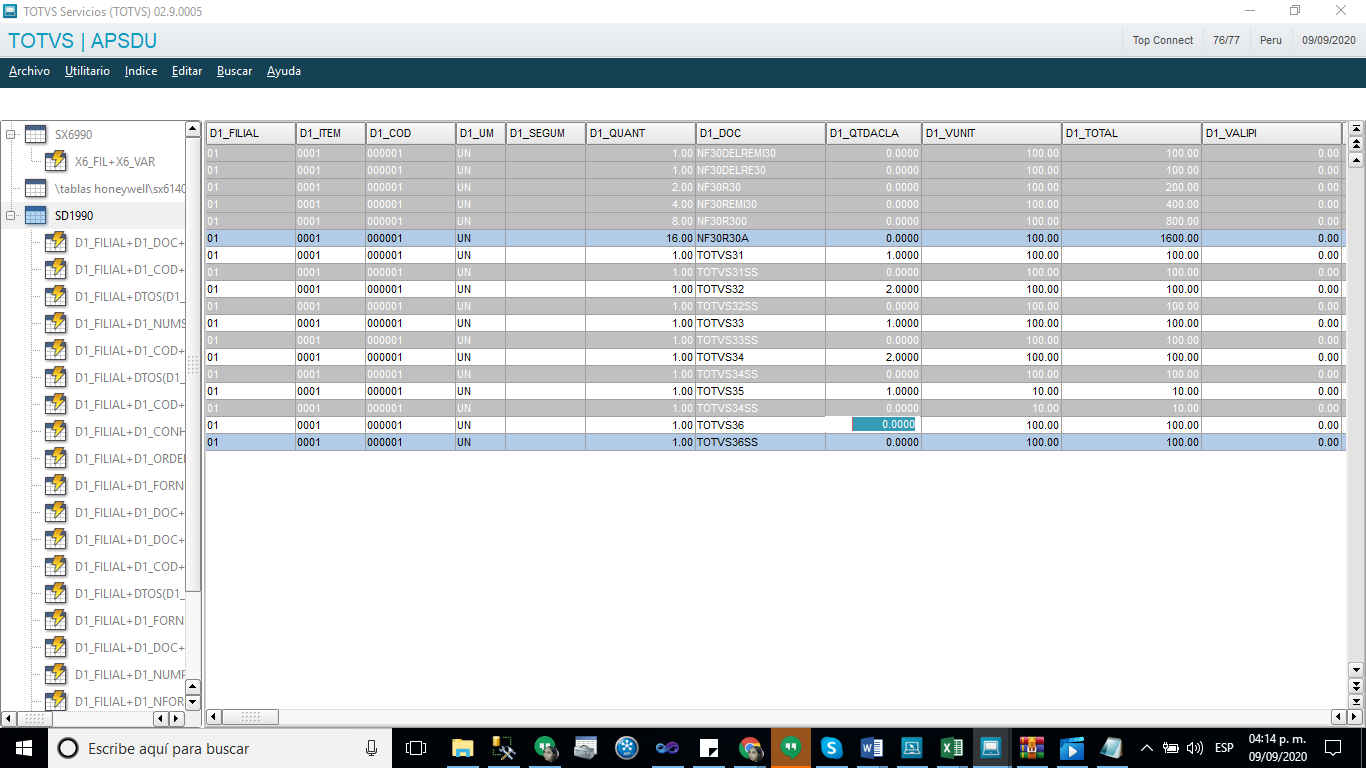1366x768 pixels.
Task: Click the tablas honeywell table icon
Action: coord(35,189)
